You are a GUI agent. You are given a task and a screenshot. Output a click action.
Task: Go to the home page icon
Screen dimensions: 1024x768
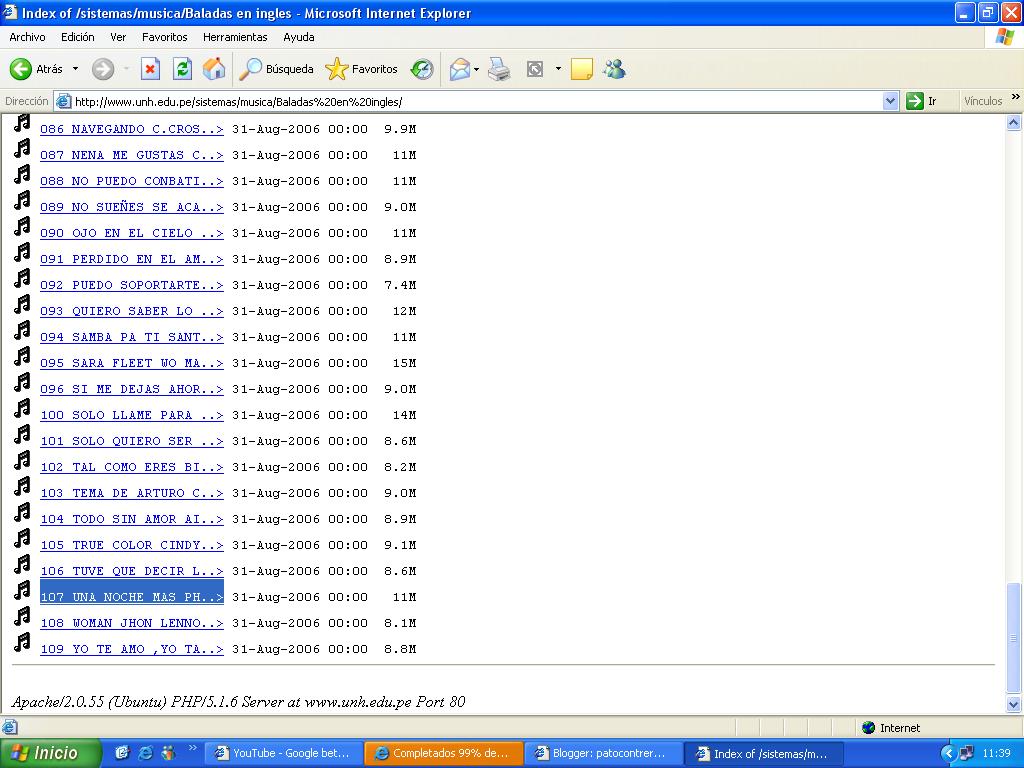point(214,69)
